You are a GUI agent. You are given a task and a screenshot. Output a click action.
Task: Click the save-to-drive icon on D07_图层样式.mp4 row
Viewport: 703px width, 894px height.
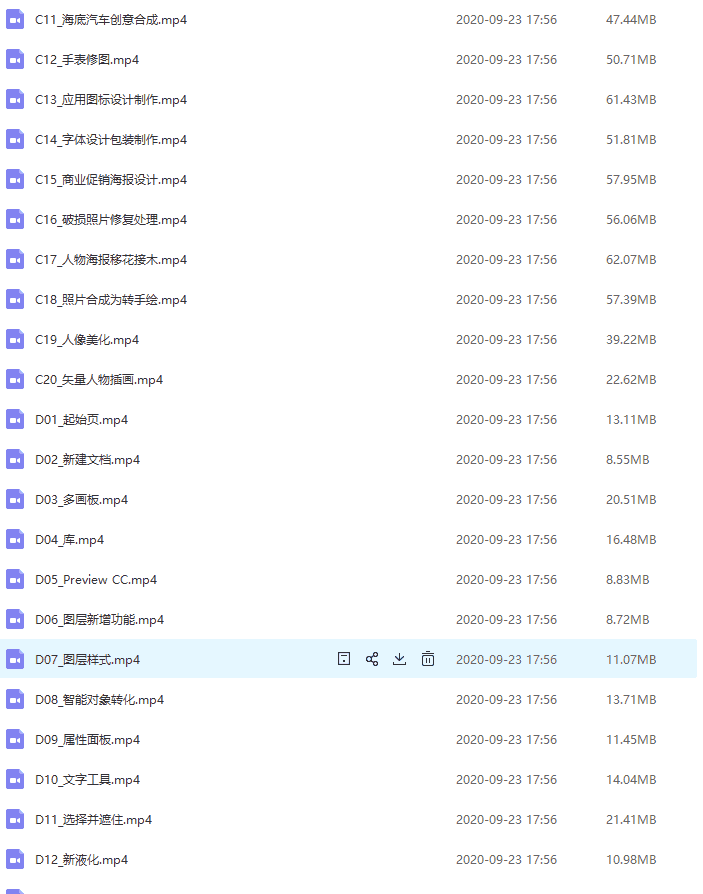(344, 659)
